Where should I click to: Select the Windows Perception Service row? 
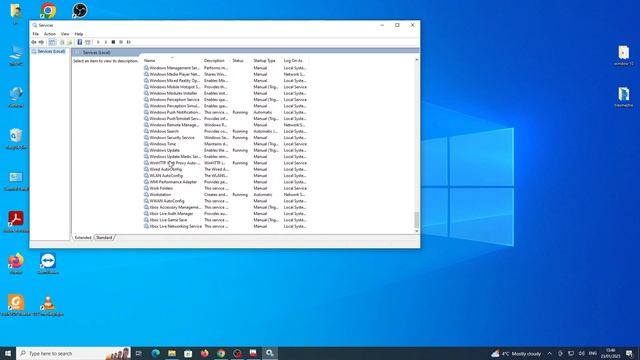[x=225, y=100]
